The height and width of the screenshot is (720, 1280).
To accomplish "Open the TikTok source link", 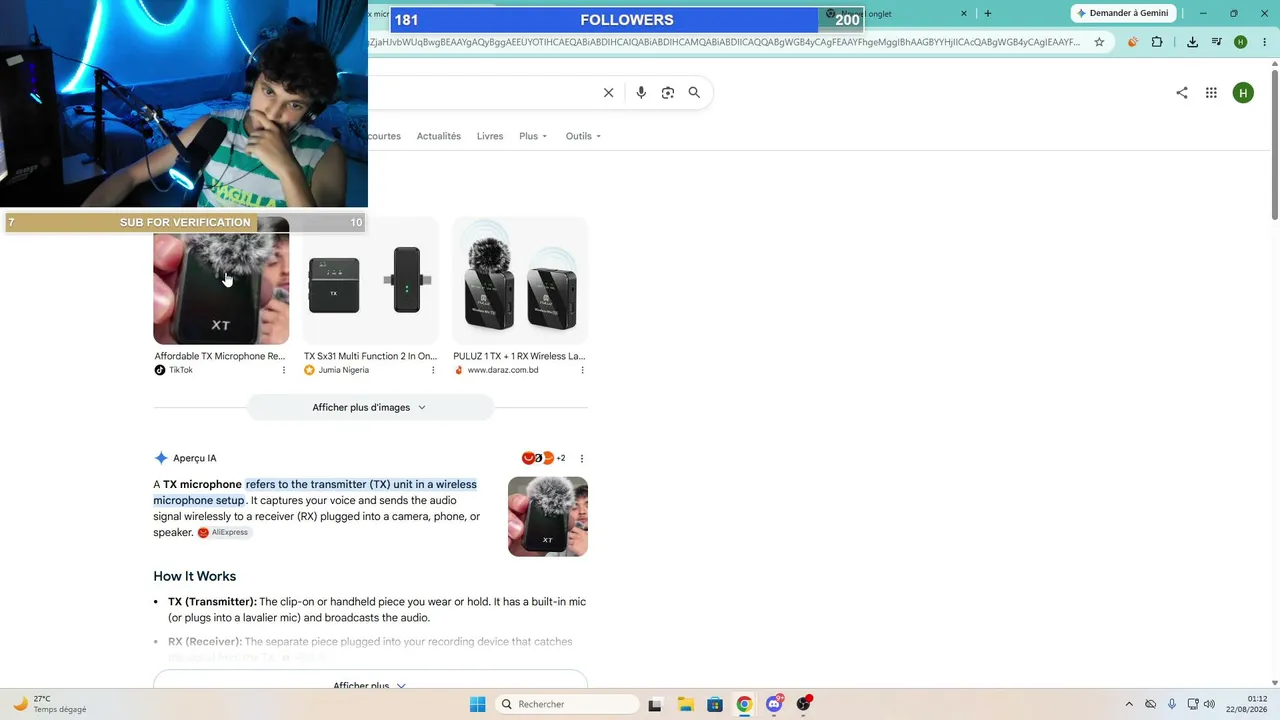I will click(x=174, y=370).
